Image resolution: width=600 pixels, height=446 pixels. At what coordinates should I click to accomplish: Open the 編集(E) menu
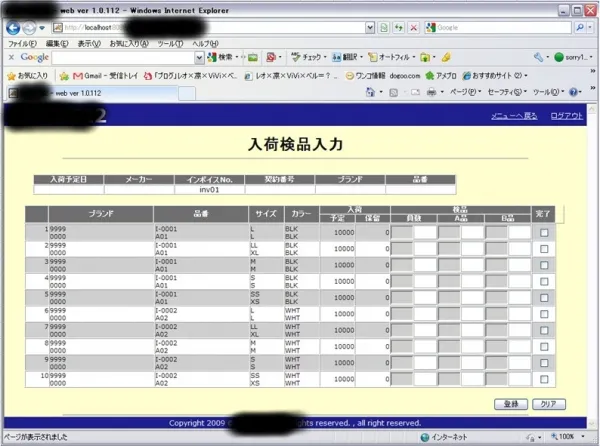click(x=57, y=44)
